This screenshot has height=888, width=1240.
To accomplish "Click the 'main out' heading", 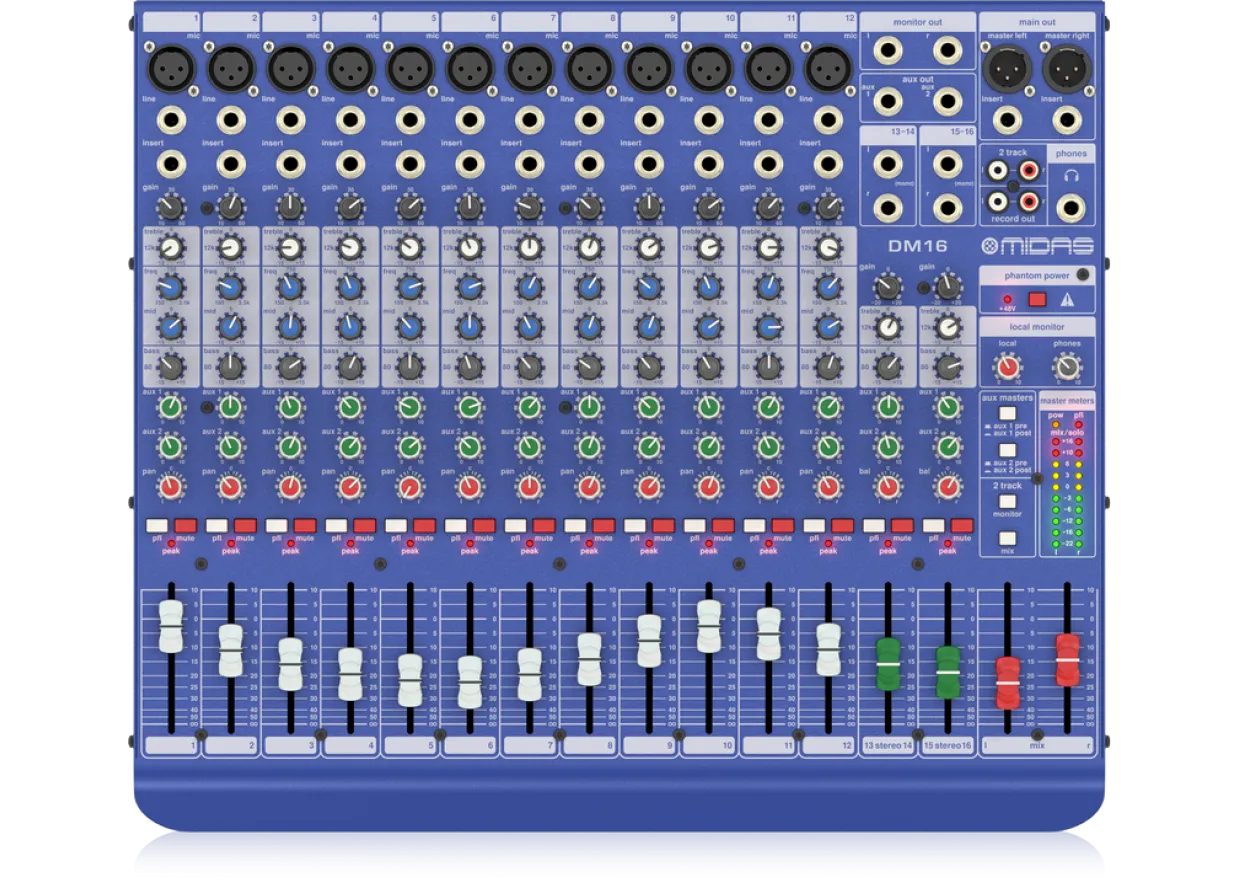I will [x=1037, y=22].
